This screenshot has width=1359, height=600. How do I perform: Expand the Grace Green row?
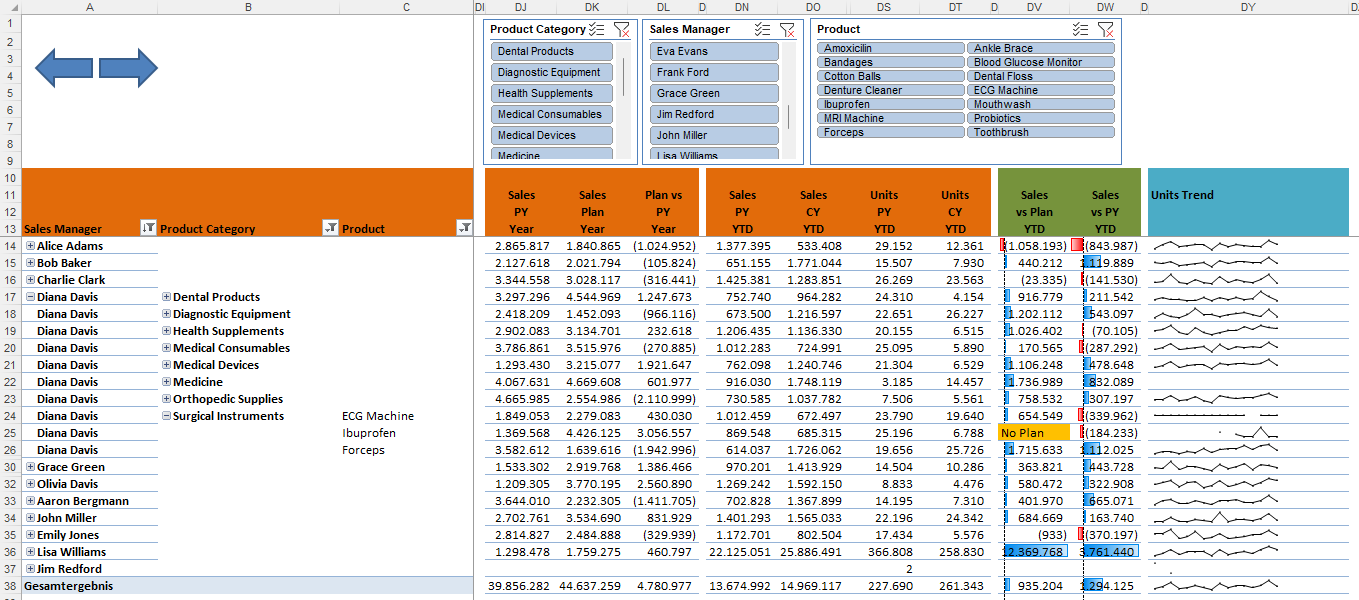point(30,467)
